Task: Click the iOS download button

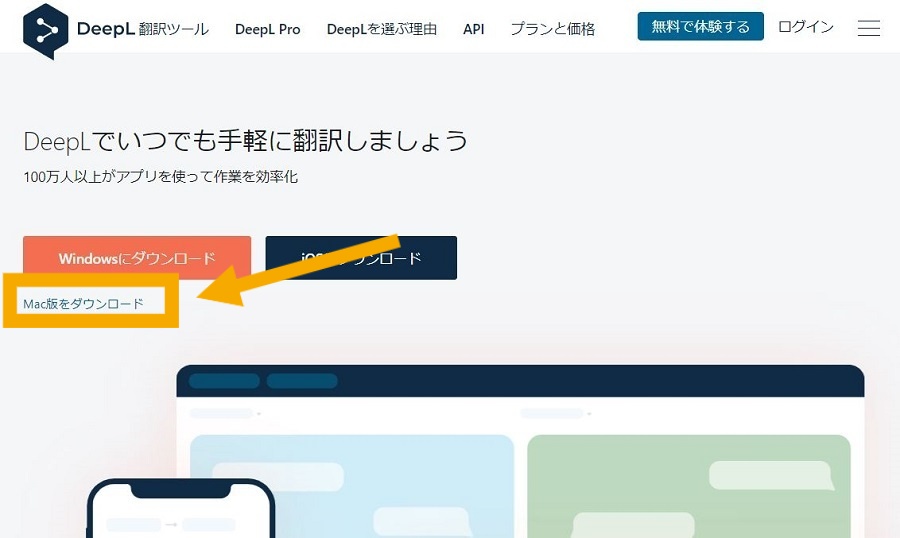Action: (x=361, y=258)
